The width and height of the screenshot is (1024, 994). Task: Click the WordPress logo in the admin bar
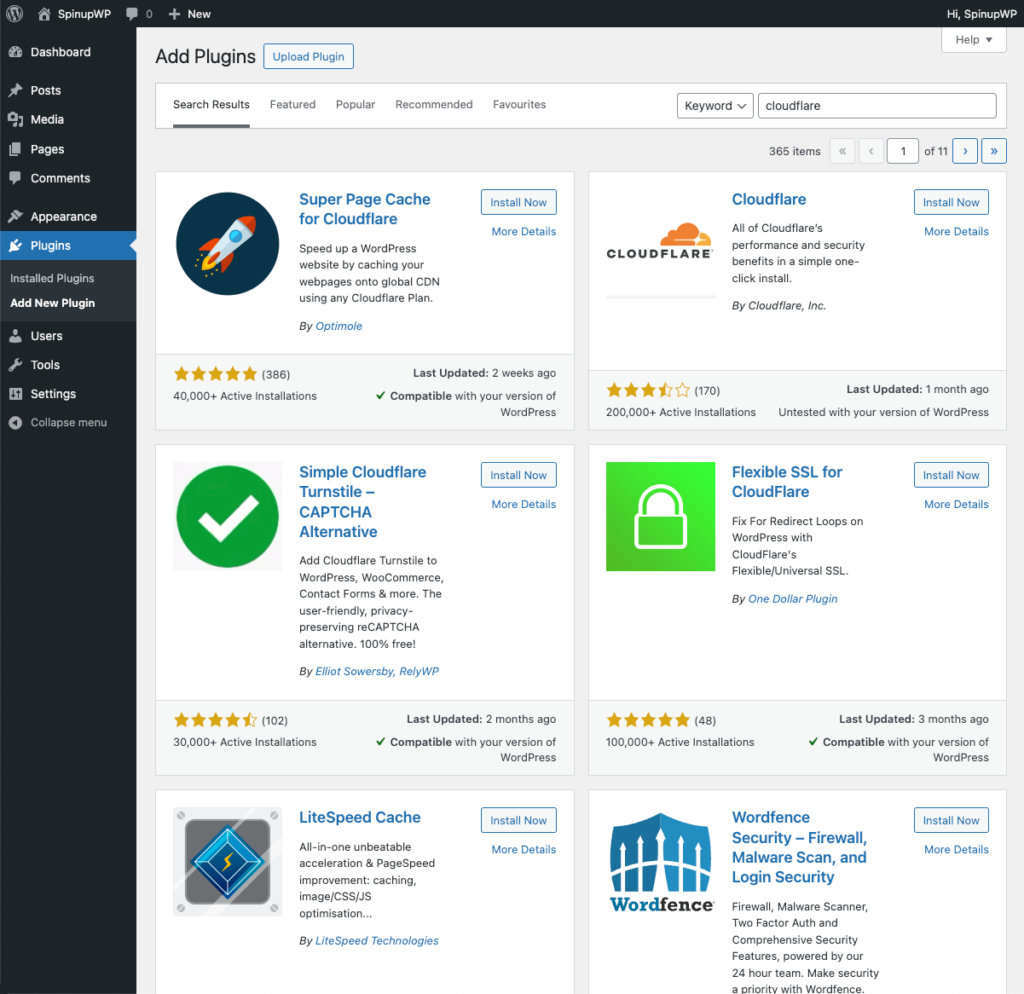click(x=14, y=13)
